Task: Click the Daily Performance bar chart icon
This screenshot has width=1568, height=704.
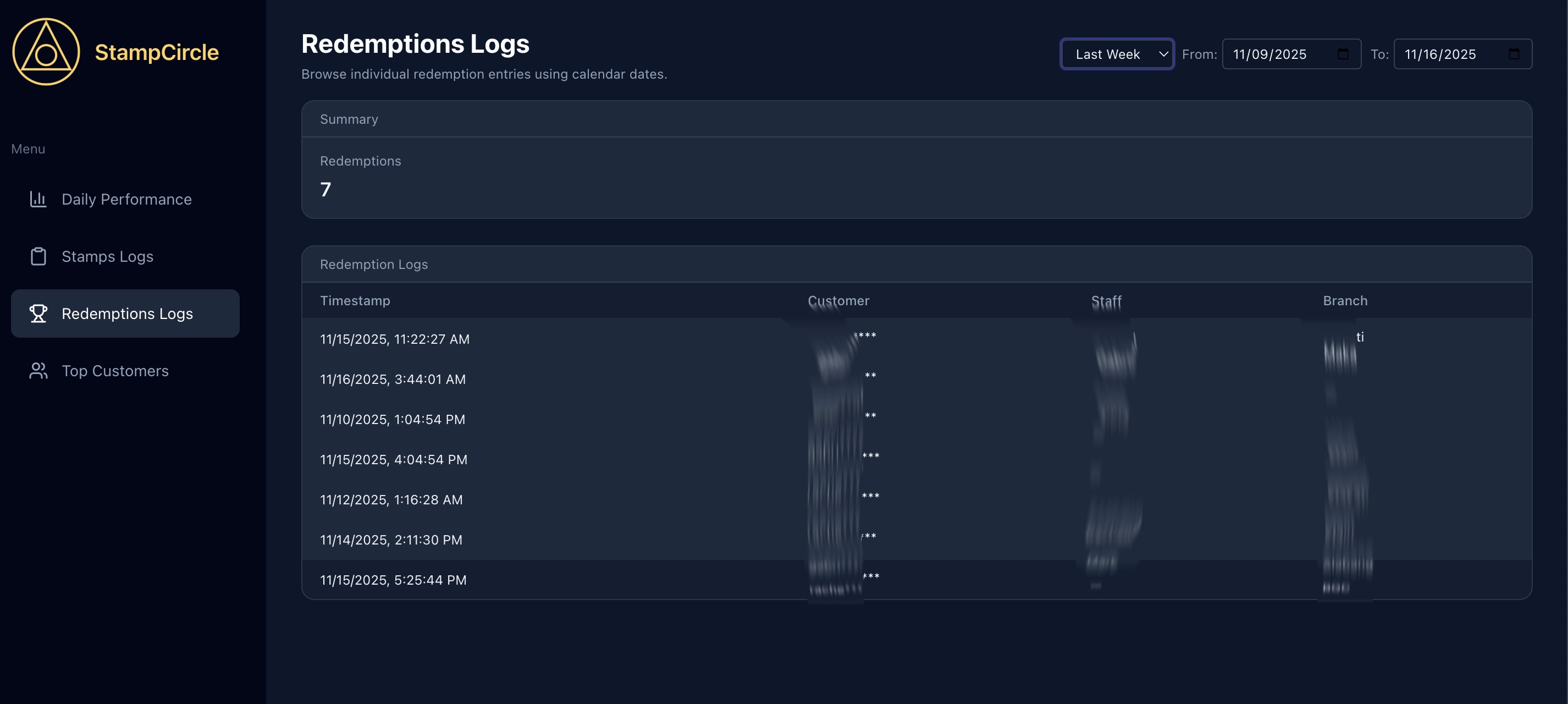Action: click(x=38, y=199)
